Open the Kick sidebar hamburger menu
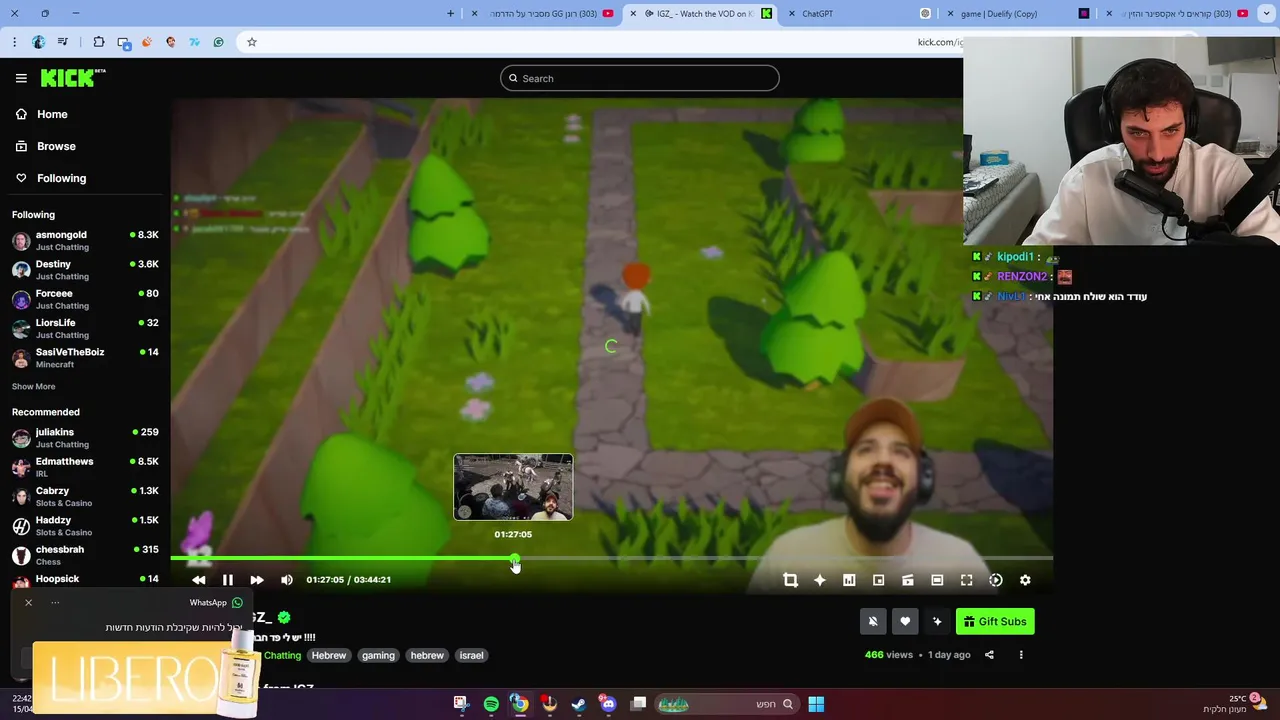The image size is (1280, 720). pyautogui.click(x=21, y=78)
